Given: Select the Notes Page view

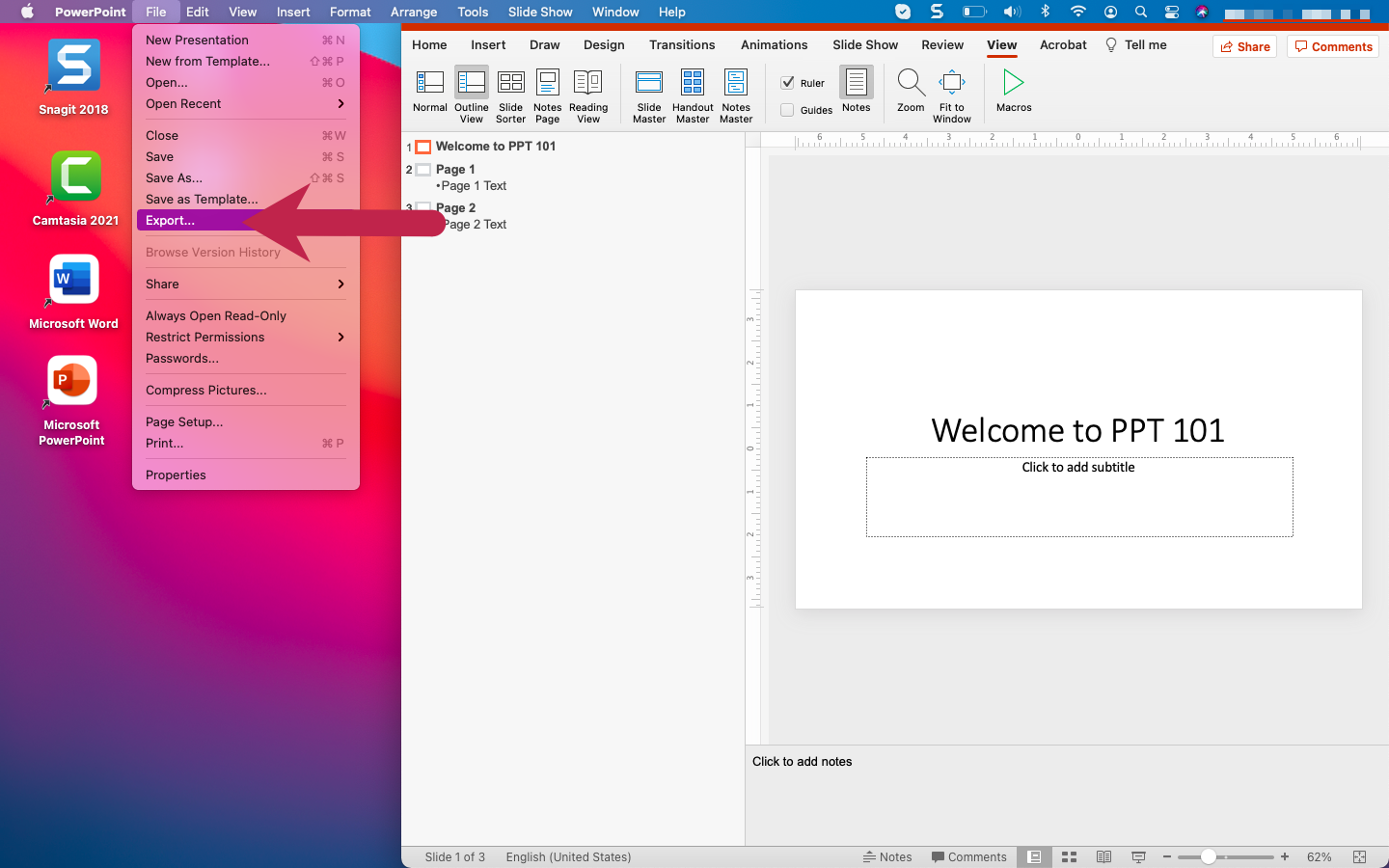Looking at the screenshot, I should point(547,94).
